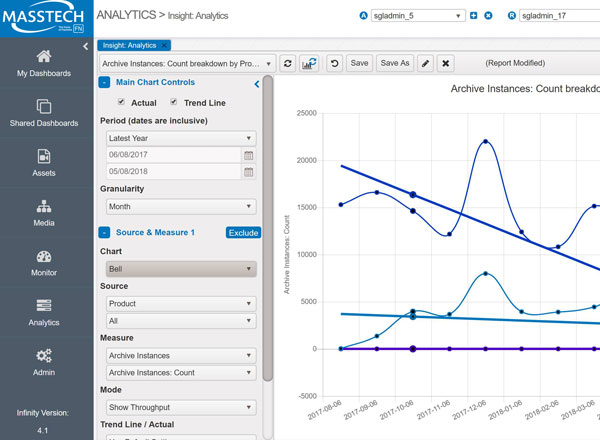Image resolution: width=600 pixels, height=440 pixels.
Task: Open Archive Instances: Count dropdown
Action: point(181,373)
